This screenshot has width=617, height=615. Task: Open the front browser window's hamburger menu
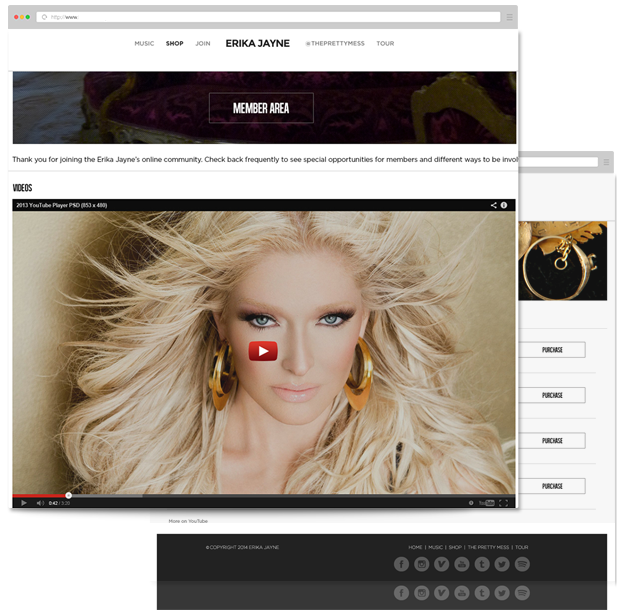(509, 17)
